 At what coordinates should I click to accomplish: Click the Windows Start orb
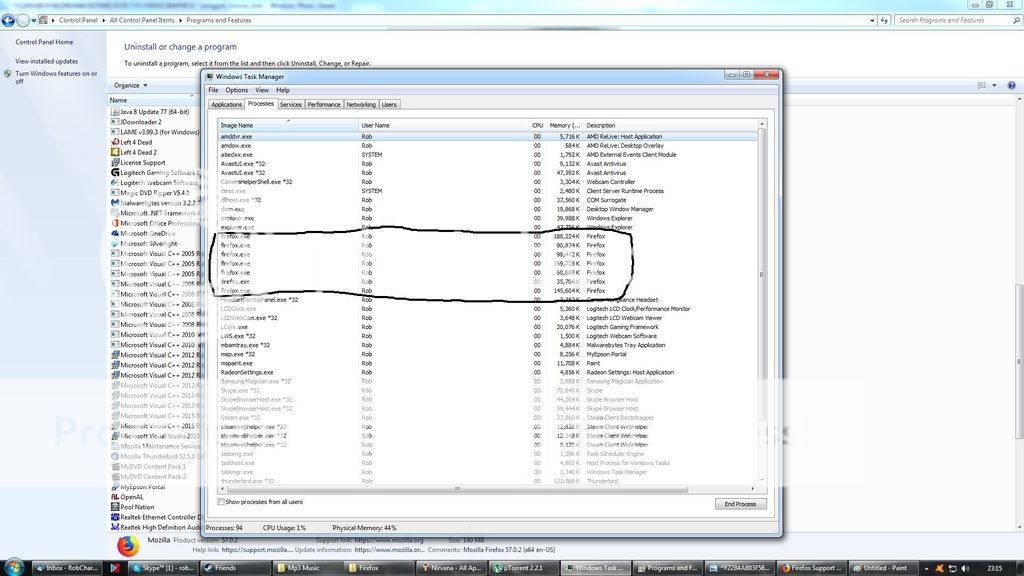(x=14, y=567)
